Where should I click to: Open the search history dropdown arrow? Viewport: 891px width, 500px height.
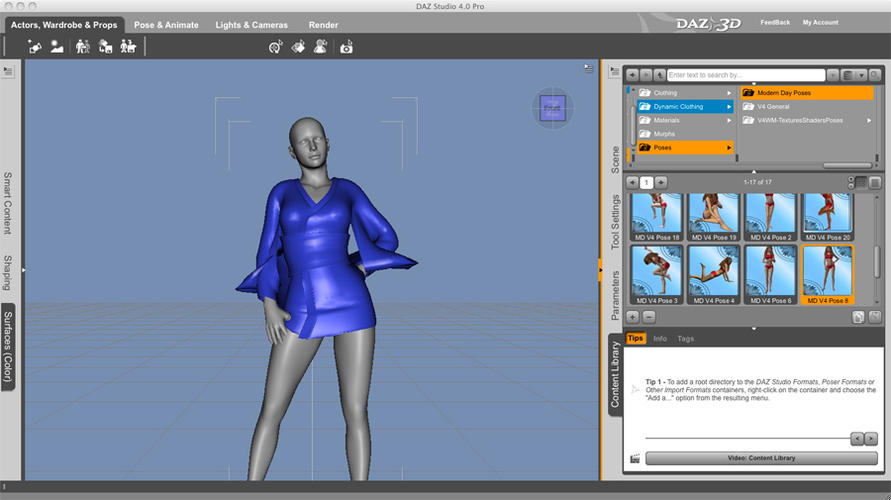point(832,75)
